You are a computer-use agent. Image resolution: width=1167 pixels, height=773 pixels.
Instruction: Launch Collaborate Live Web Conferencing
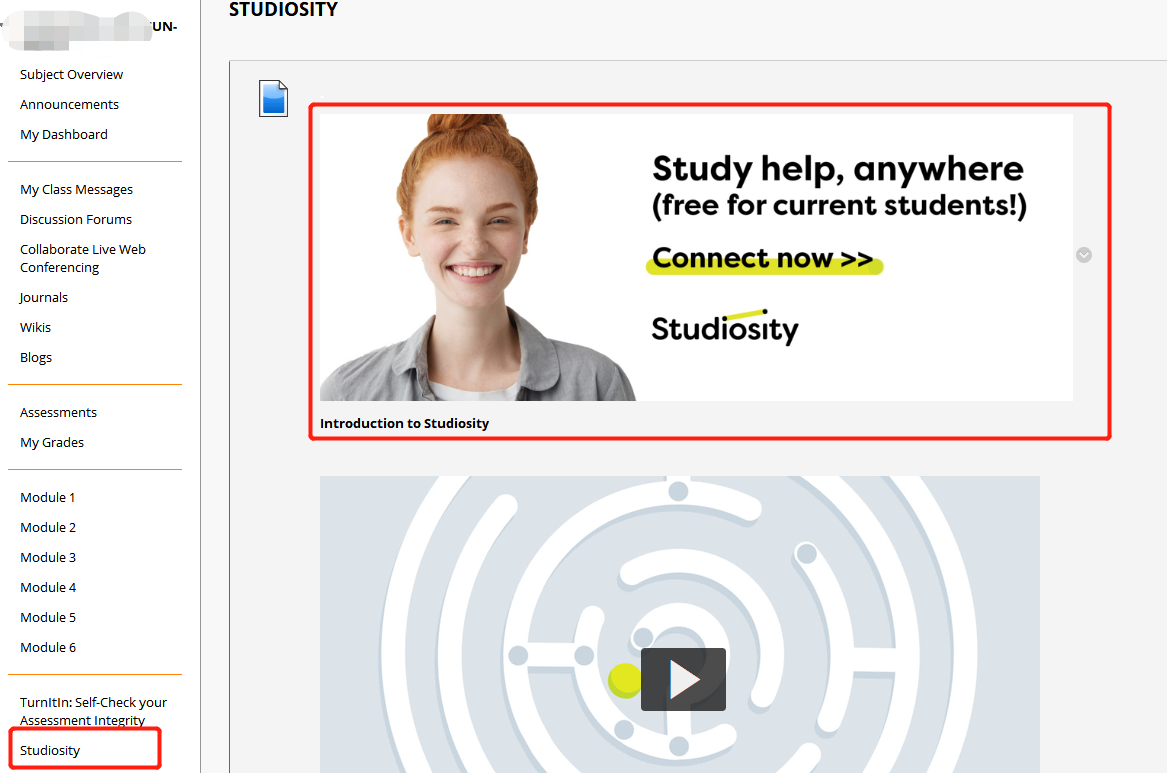pos(83,258)
